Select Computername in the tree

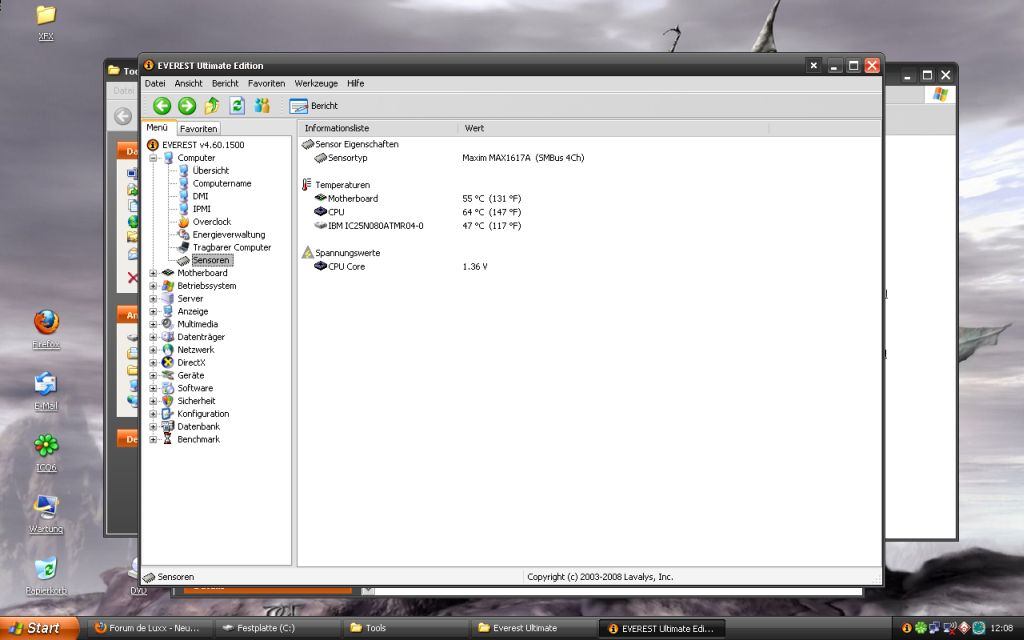[221, 184]
